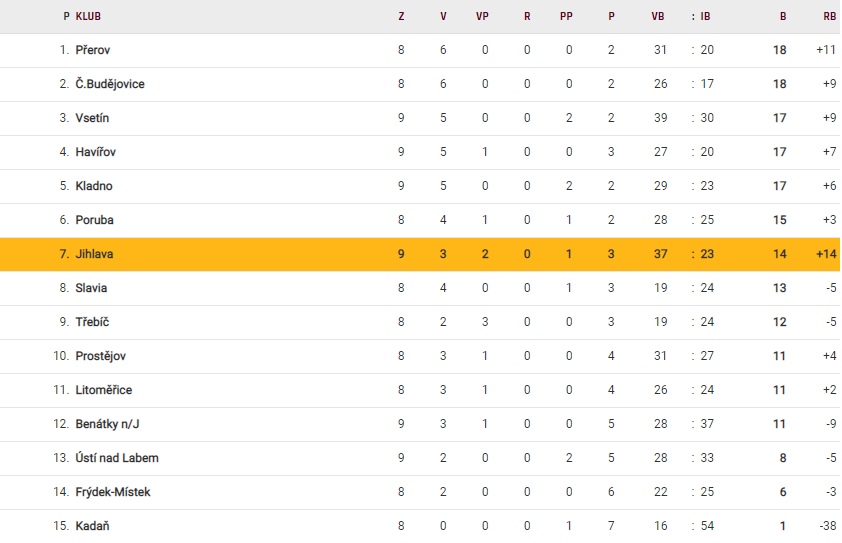
Task: Click the VB column header
Action: click(658, 16)
